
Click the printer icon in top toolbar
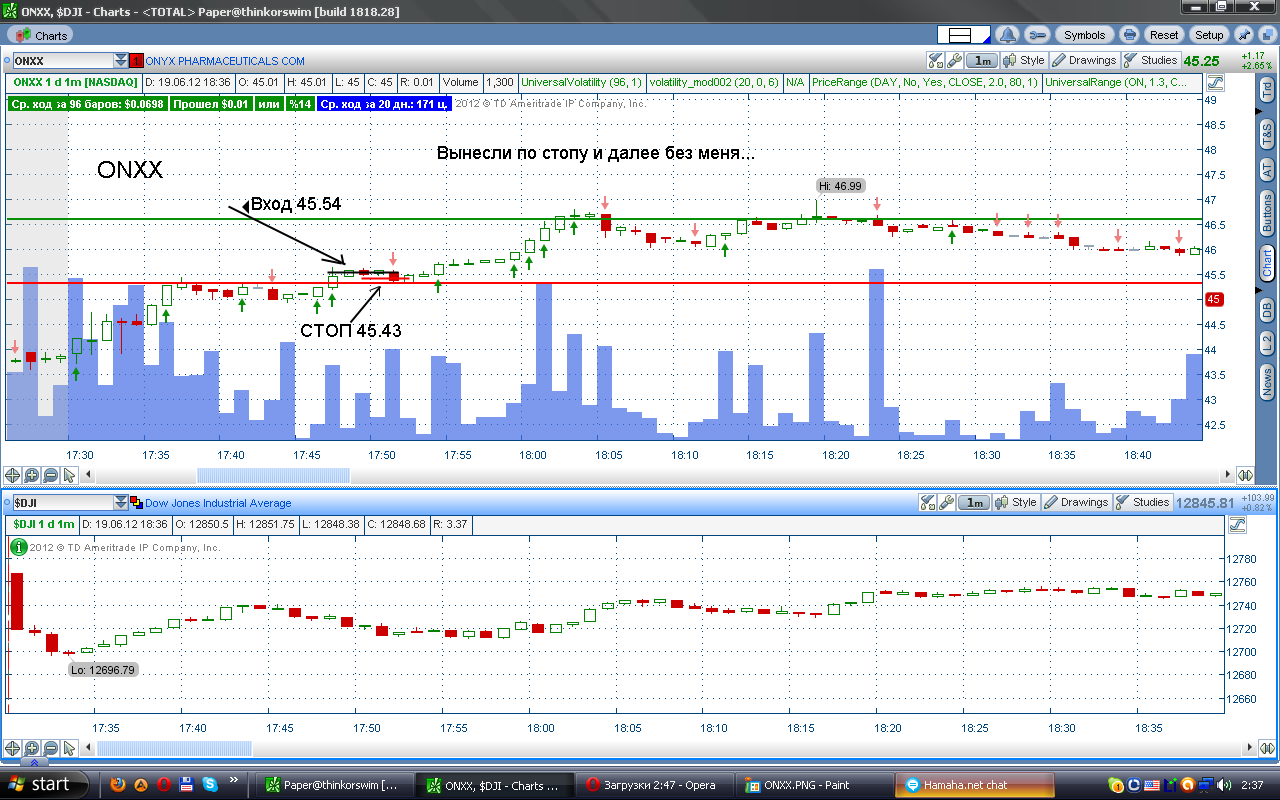click(1129, 35)
